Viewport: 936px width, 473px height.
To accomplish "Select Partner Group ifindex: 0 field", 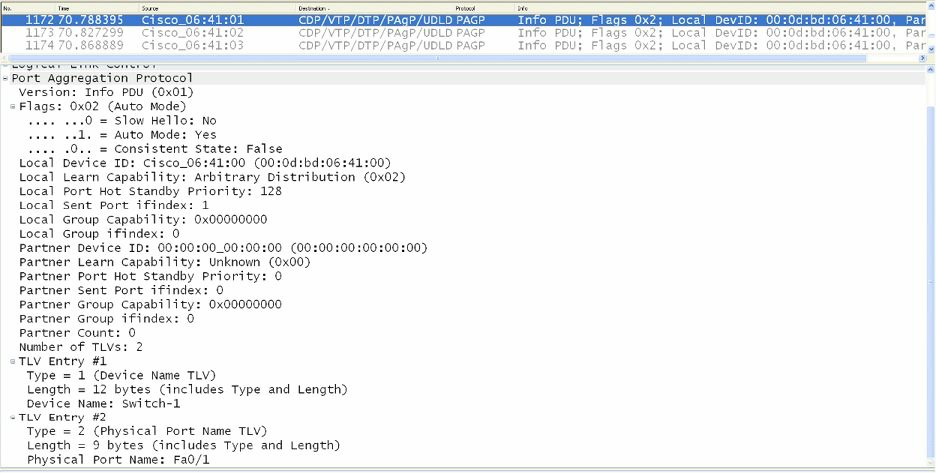I will [106, 319].
